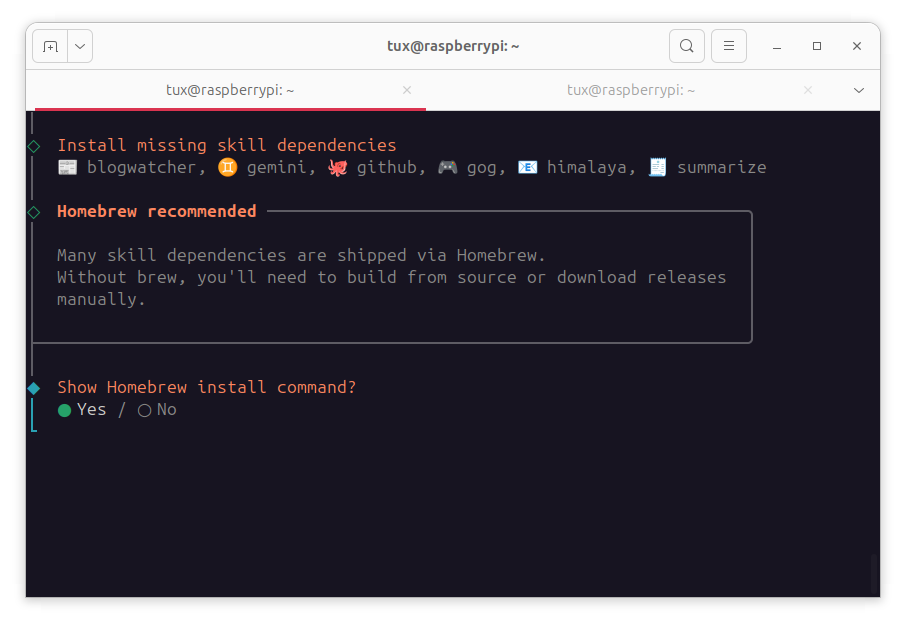
Task: Click the terminal scrollbar on the right edge
Action: [874, 573]
